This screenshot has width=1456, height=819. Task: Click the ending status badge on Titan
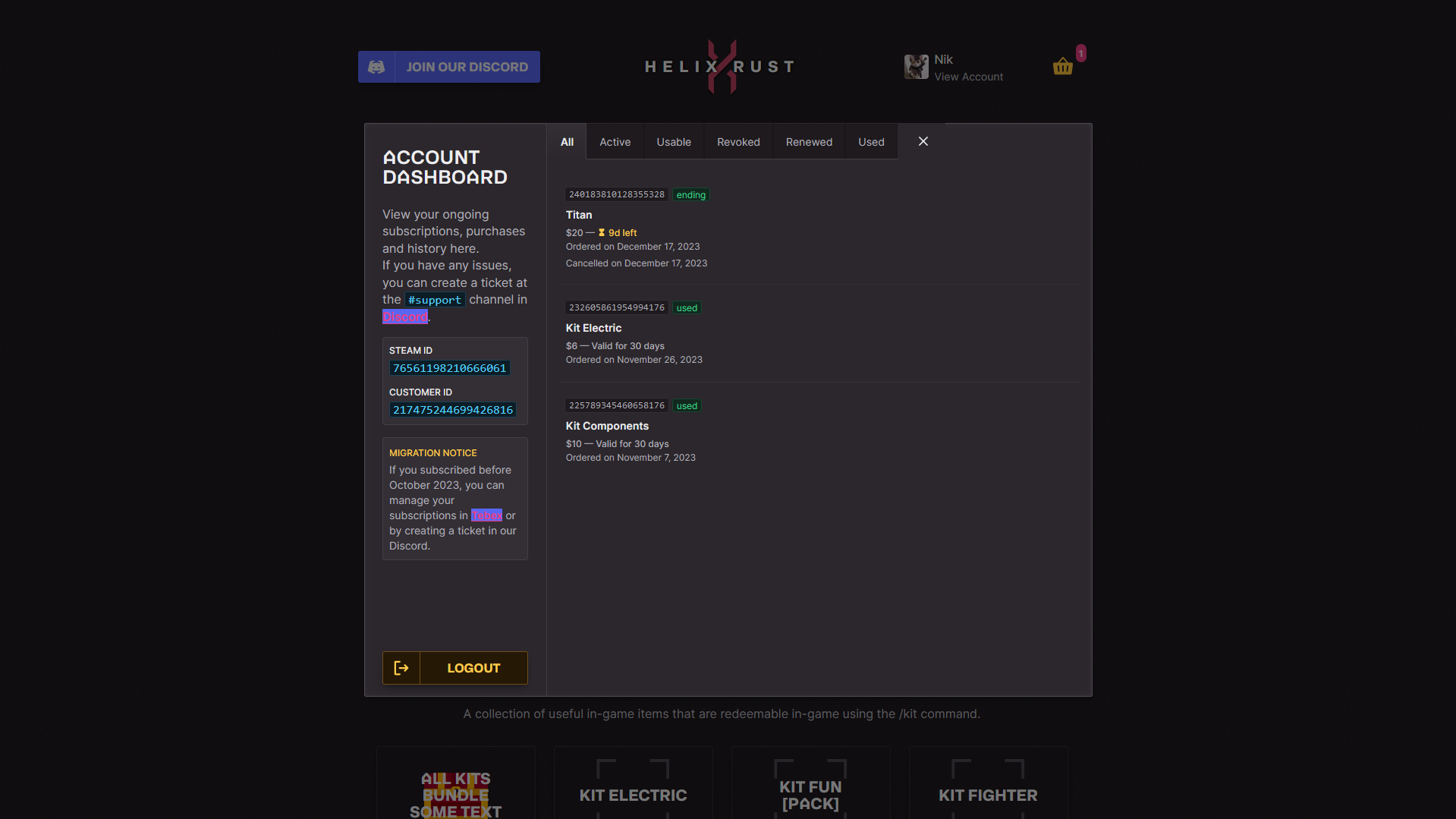pyautogui.click(x=690, y=194)
